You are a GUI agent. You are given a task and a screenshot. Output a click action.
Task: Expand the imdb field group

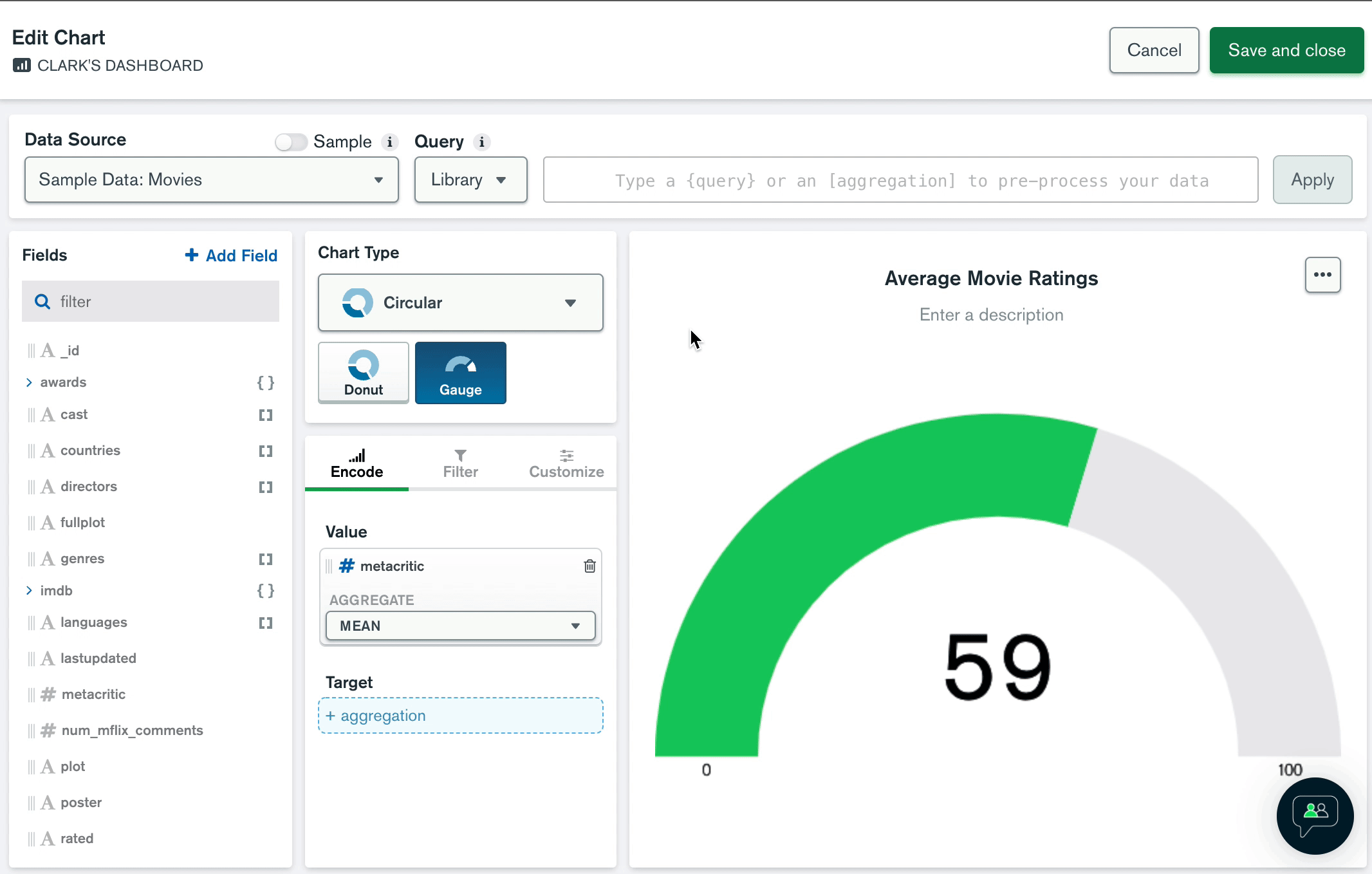(29, 590)
